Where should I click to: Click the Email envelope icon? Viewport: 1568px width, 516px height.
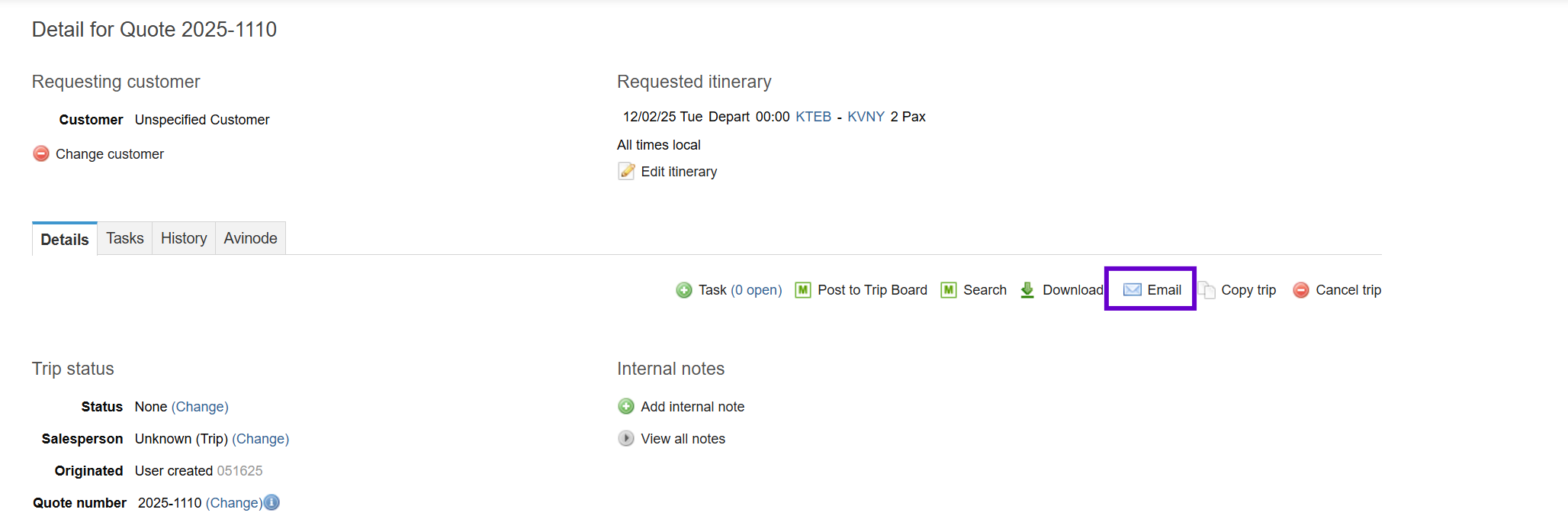click(x=1133, y=290)
